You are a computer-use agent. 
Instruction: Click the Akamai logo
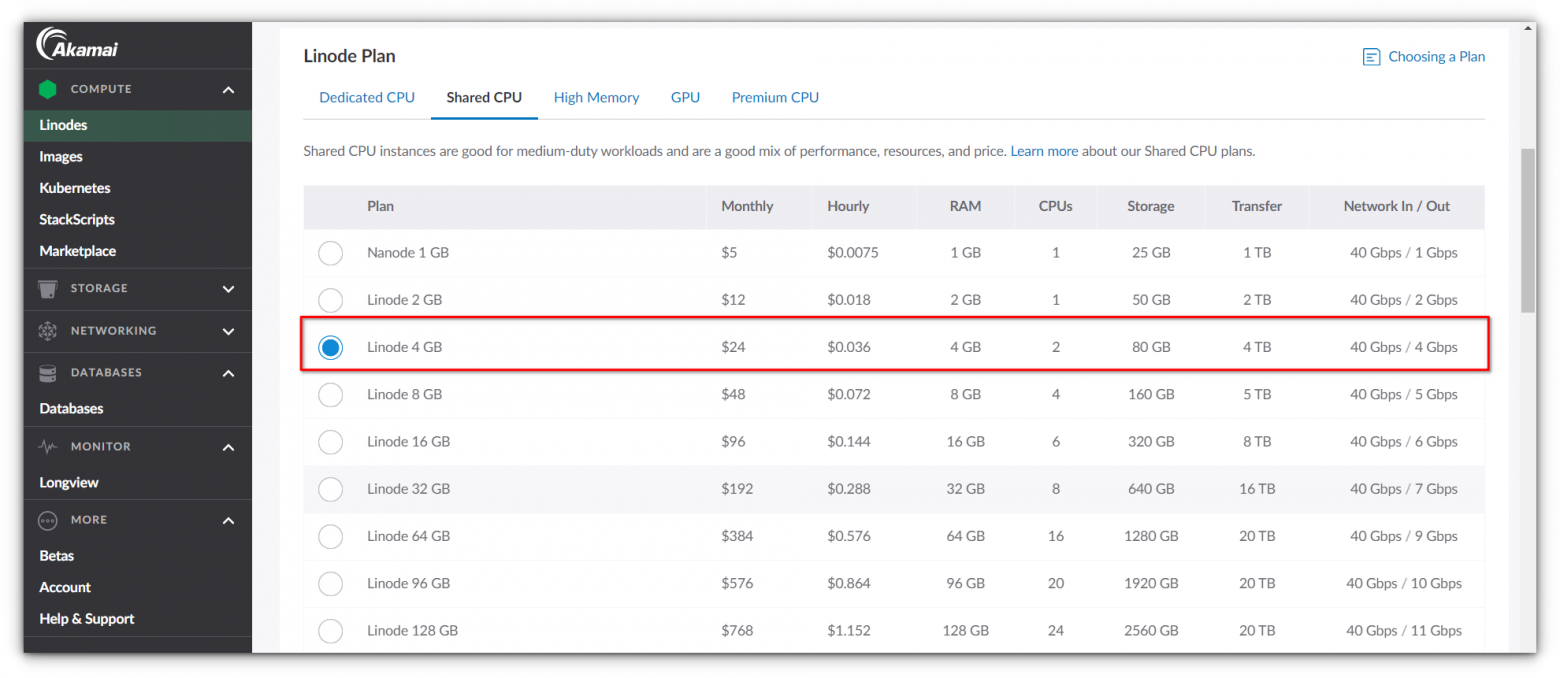77,46
